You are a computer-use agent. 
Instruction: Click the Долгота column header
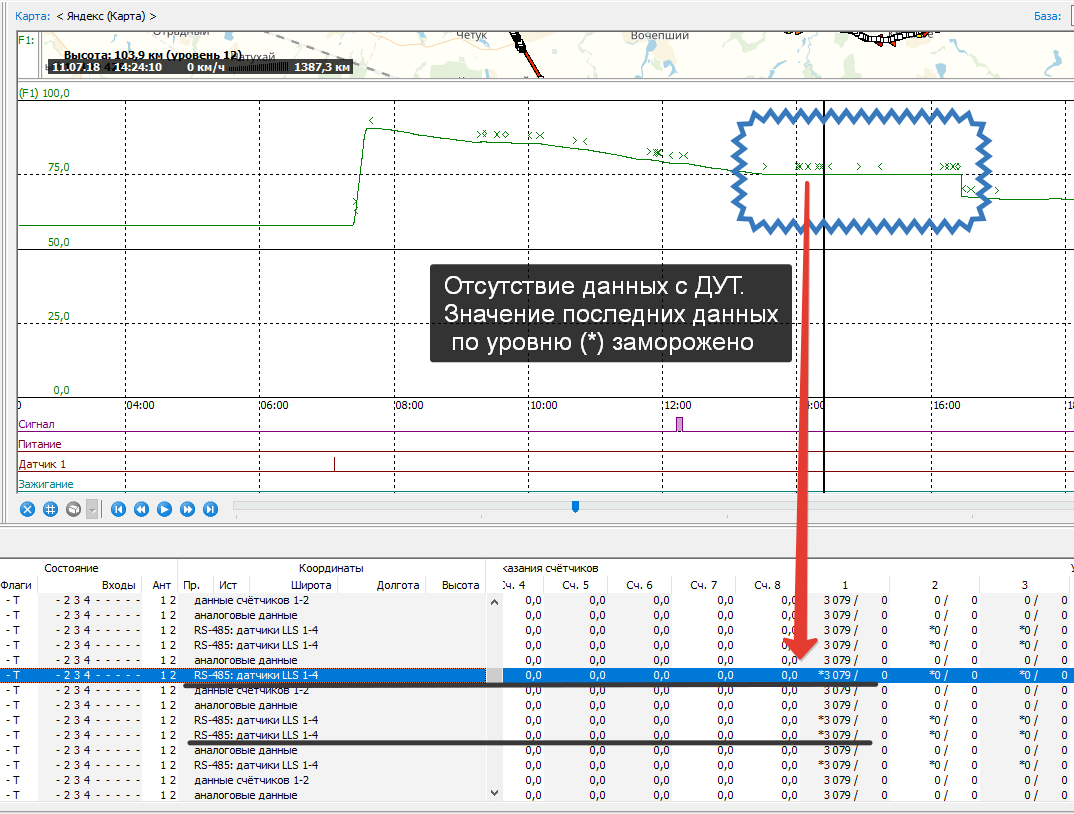(x=397, y=585)
